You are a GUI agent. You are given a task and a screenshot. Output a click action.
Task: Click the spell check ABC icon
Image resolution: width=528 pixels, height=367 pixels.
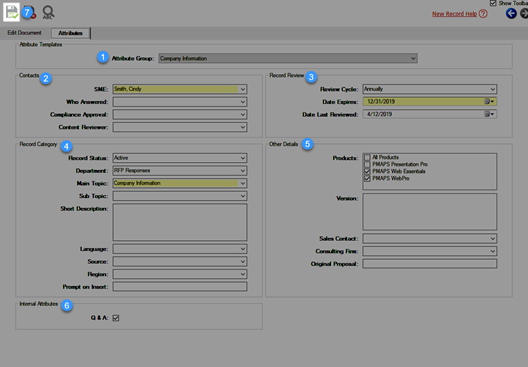48,12
